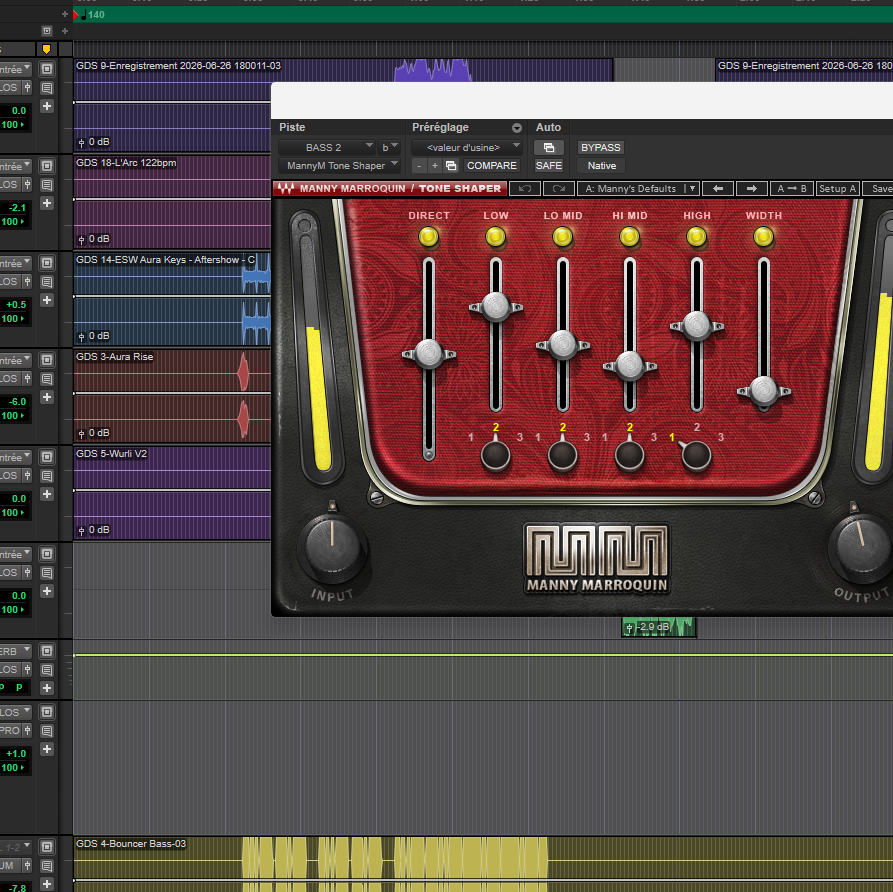The width and height of the screenshot is (893, 892).
Task: Open the input selector on the GDS 18-L'Arc track
Action: tap(15, 166)
